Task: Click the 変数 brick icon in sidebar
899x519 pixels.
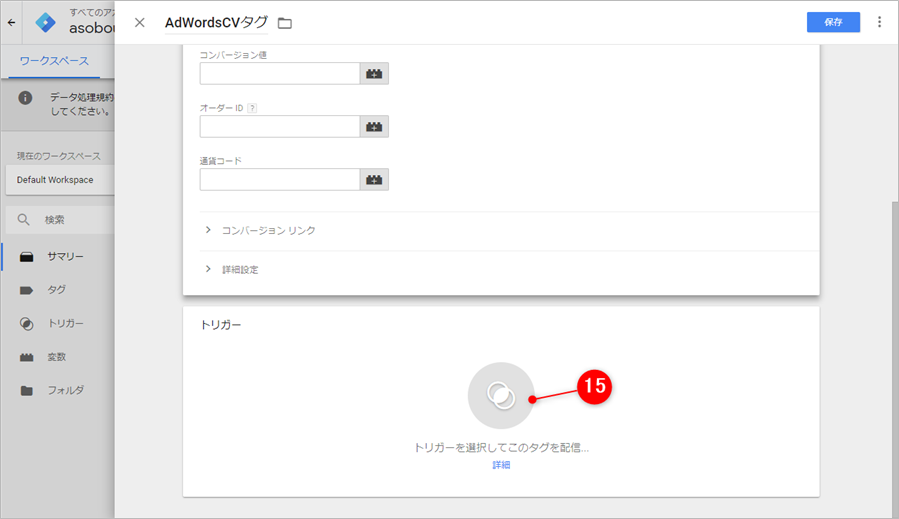Action: pos(26,357)
